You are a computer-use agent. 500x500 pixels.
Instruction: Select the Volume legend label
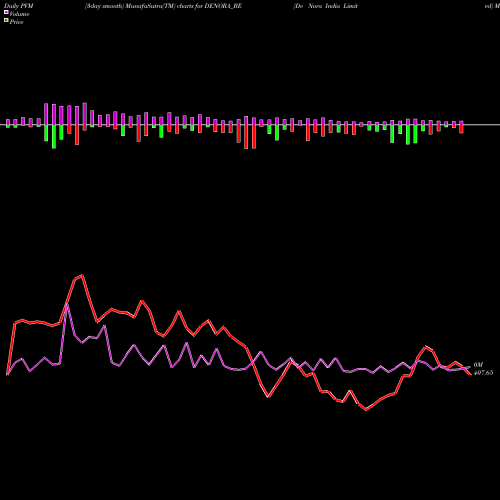[19, 14]
